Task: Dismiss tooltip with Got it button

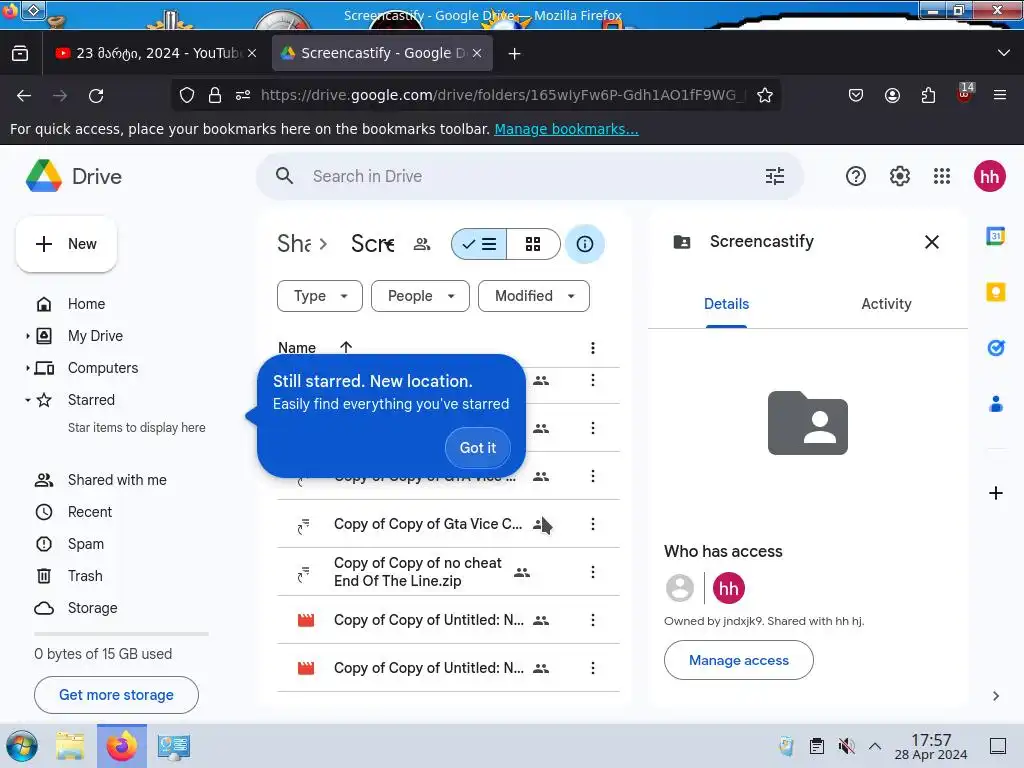Action: point(477,448)
